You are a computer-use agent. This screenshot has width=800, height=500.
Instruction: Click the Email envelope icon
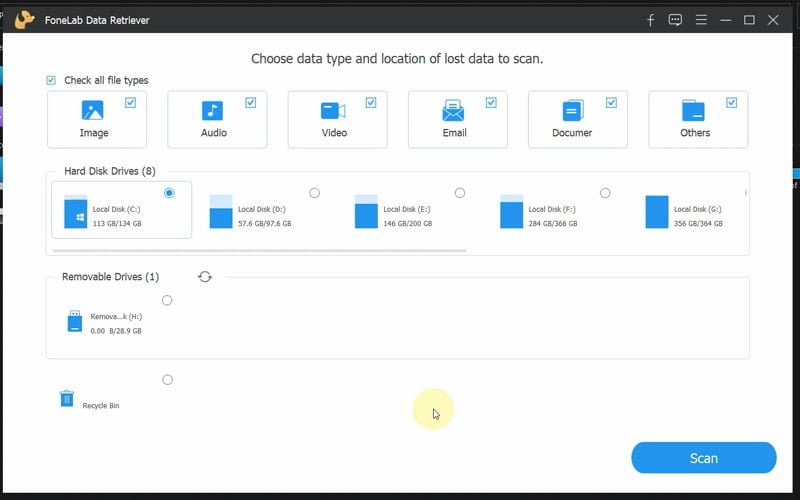(453, 110)
